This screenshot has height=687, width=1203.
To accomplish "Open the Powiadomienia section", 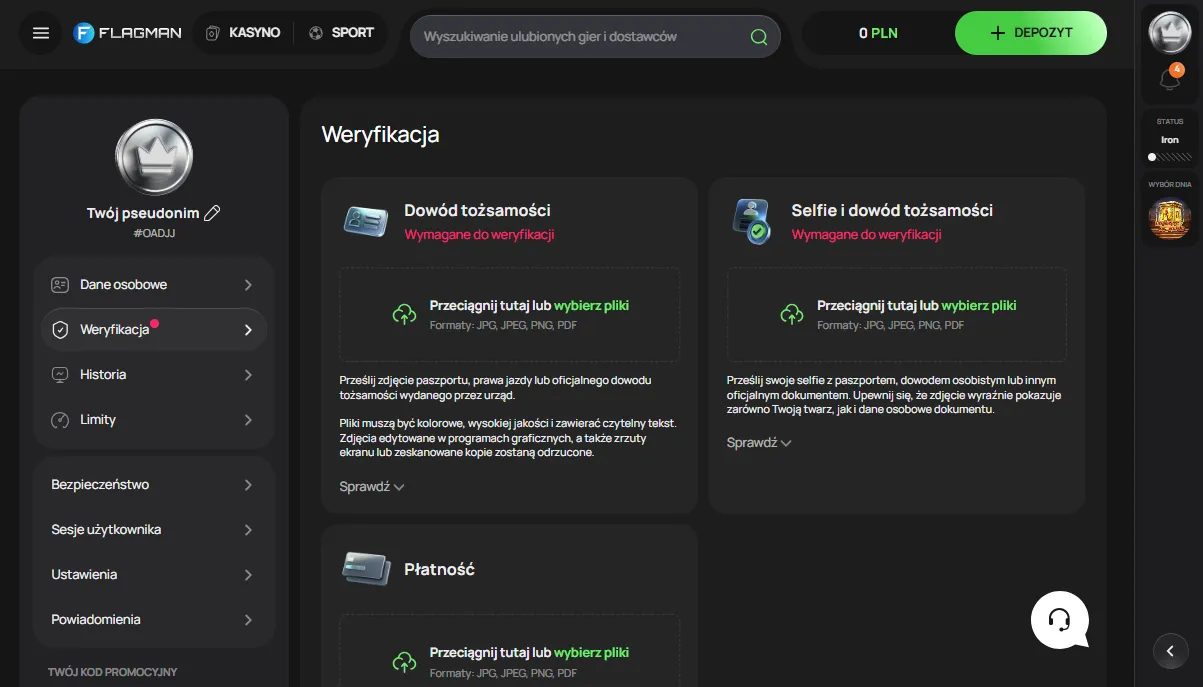I will tap(154, 620).
